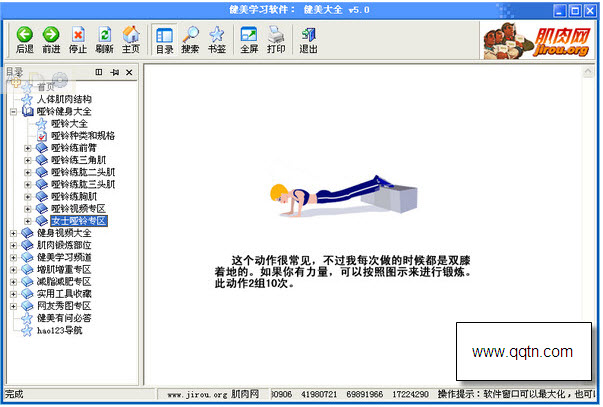Expand the 实用工具收藏 node
This screenshot has height=407, width=603.
click(14, 294)
